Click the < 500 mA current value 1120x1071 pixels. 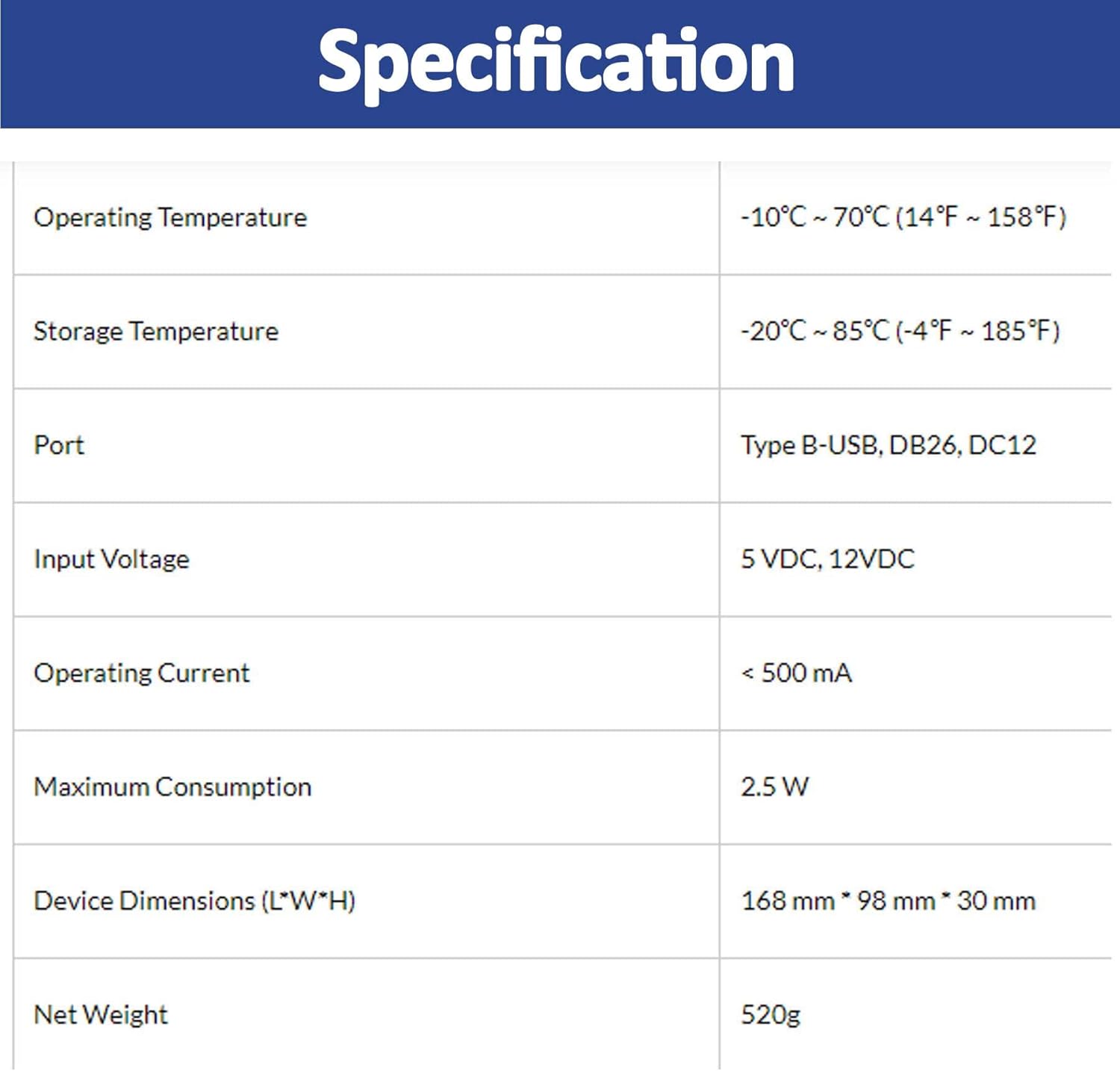tap(796, 673)
